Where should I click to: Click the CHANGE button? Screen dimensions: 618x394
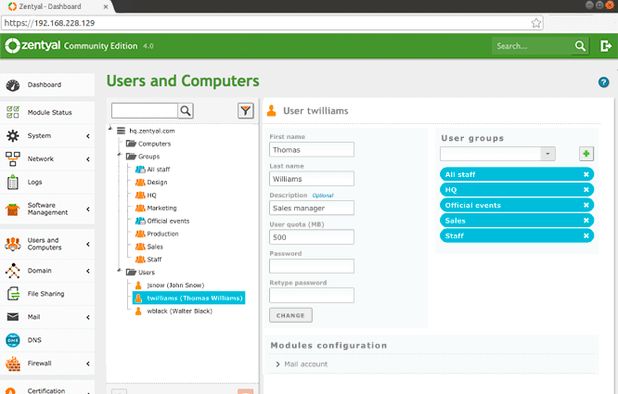291,316
